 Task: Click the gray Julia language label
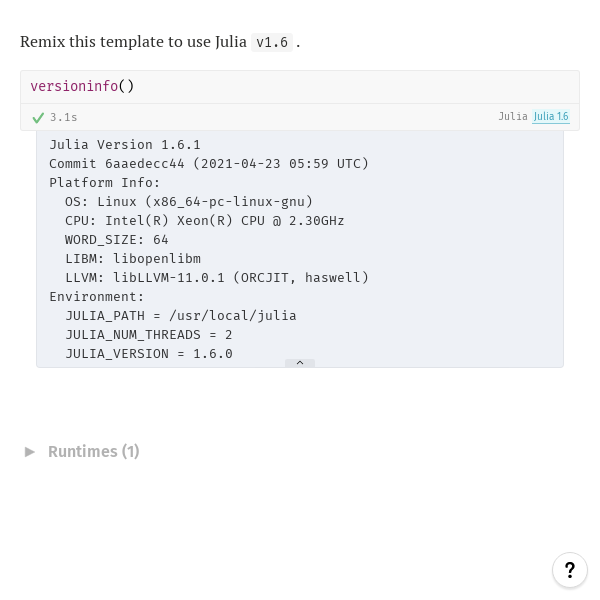pyautogui.click(x=513, y=116)
